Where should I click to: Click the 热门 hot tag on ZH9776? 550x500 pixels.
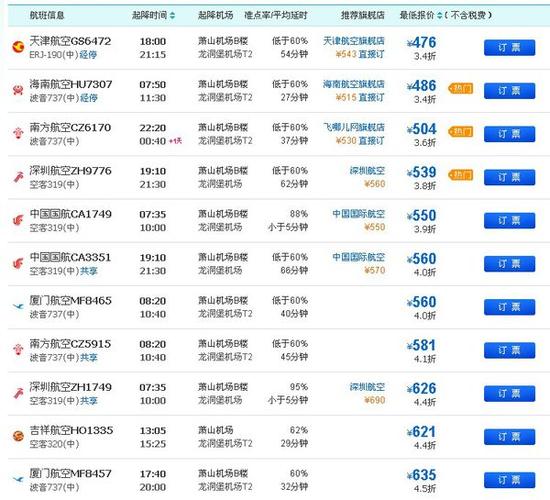pos(461,175)
